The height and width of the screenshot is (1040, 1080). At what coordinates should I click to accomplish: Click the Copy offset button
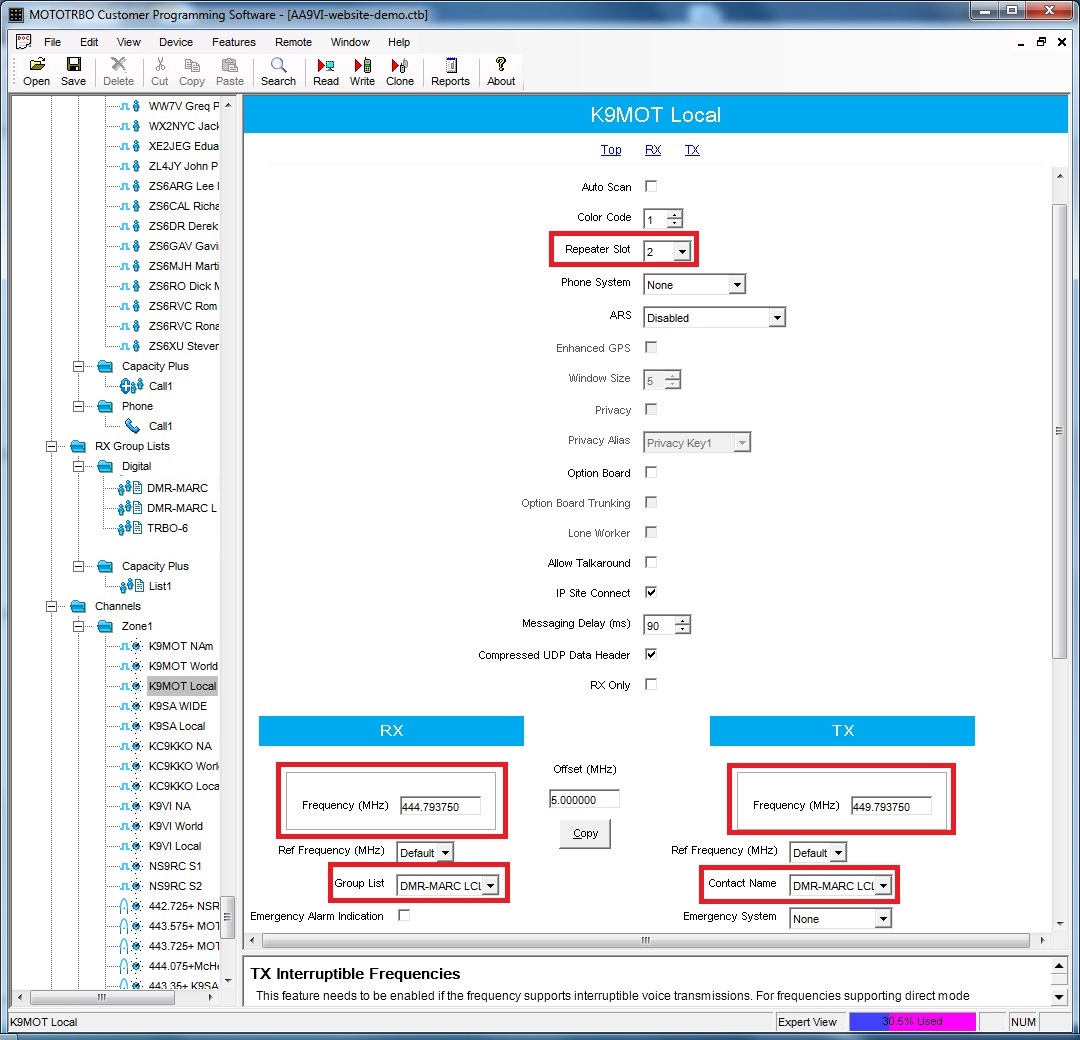coord(585,833)
